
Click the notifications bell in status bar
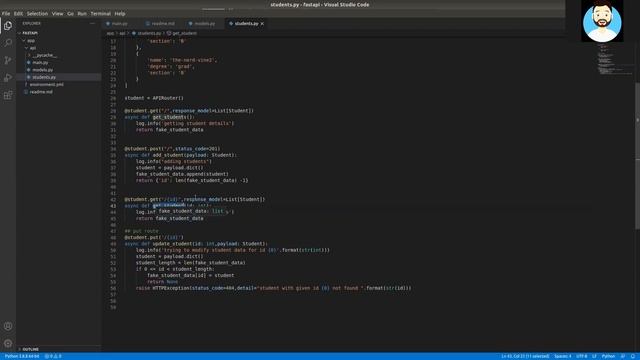(x=633, y=356)
